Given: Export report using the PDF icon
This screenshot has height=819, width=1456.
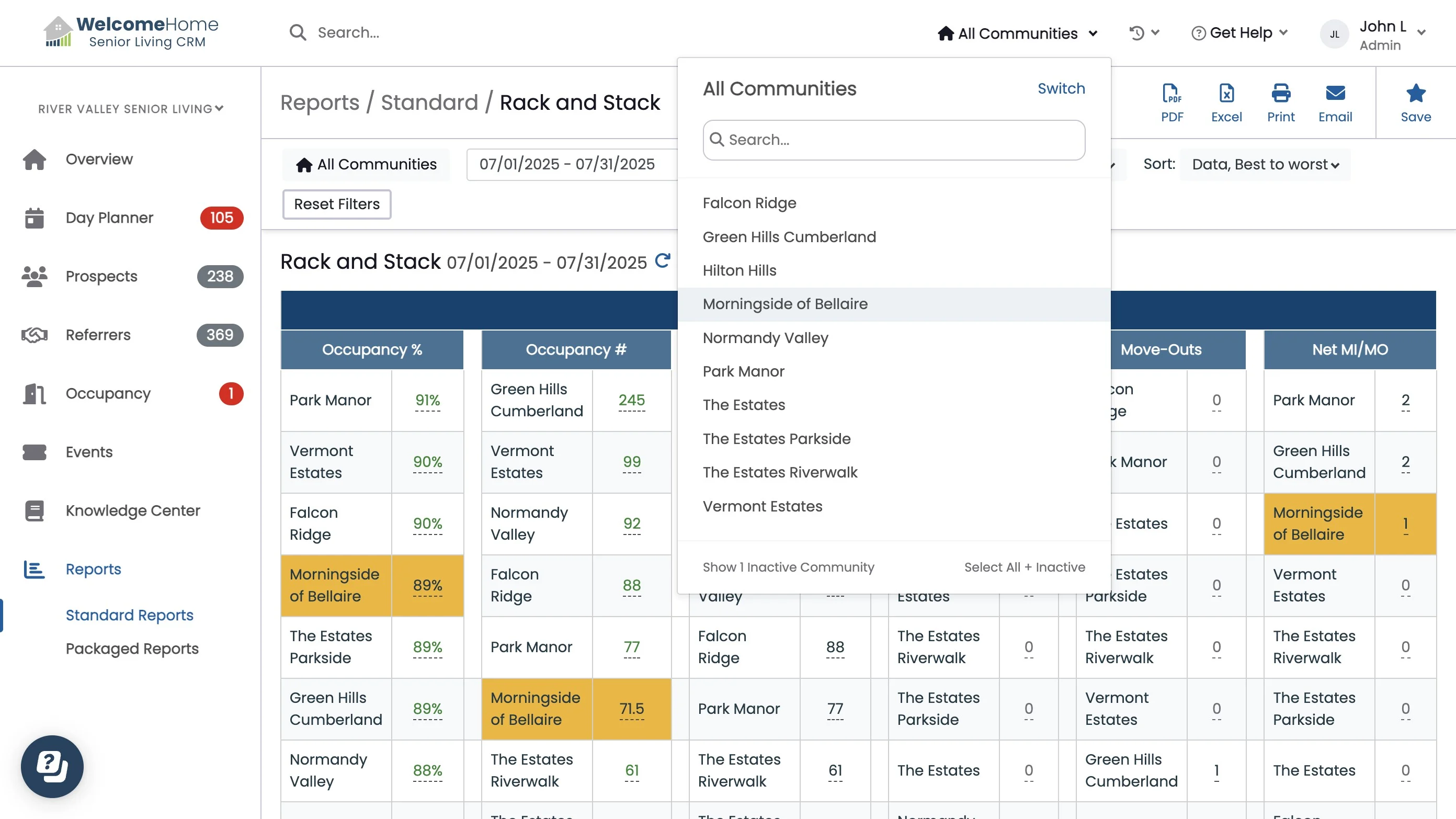Looking at the screenshot, I should pos(1171,103).
